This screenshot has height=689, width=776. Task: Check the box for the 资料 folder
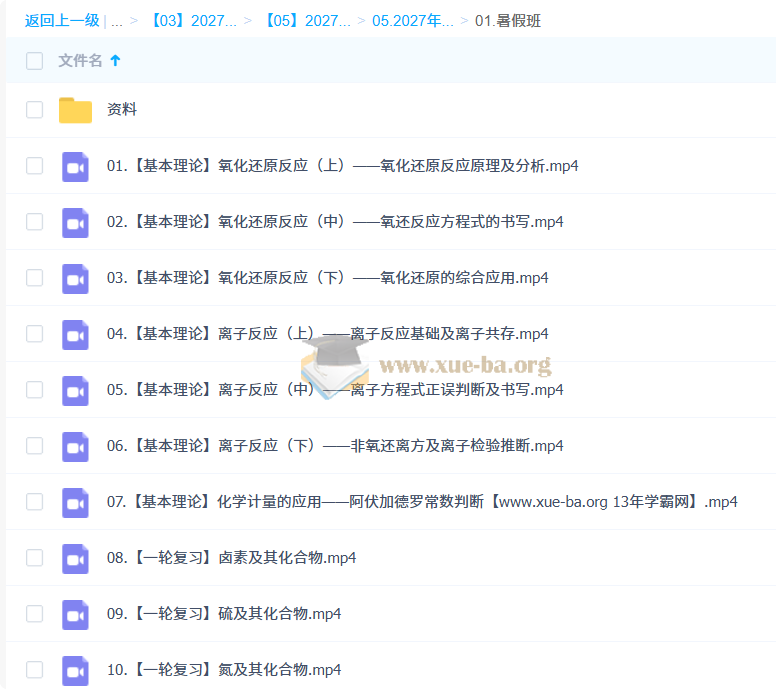pos(34,109)
